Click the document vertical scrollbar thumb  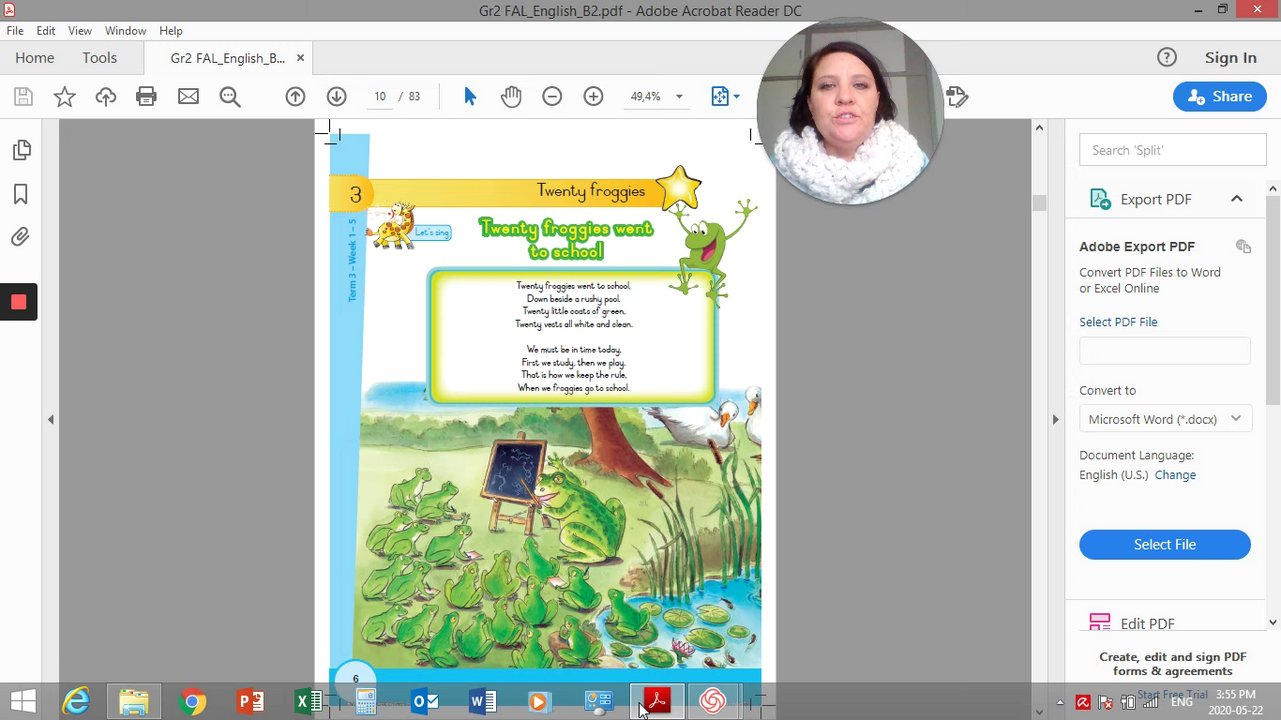(1039, 203)
